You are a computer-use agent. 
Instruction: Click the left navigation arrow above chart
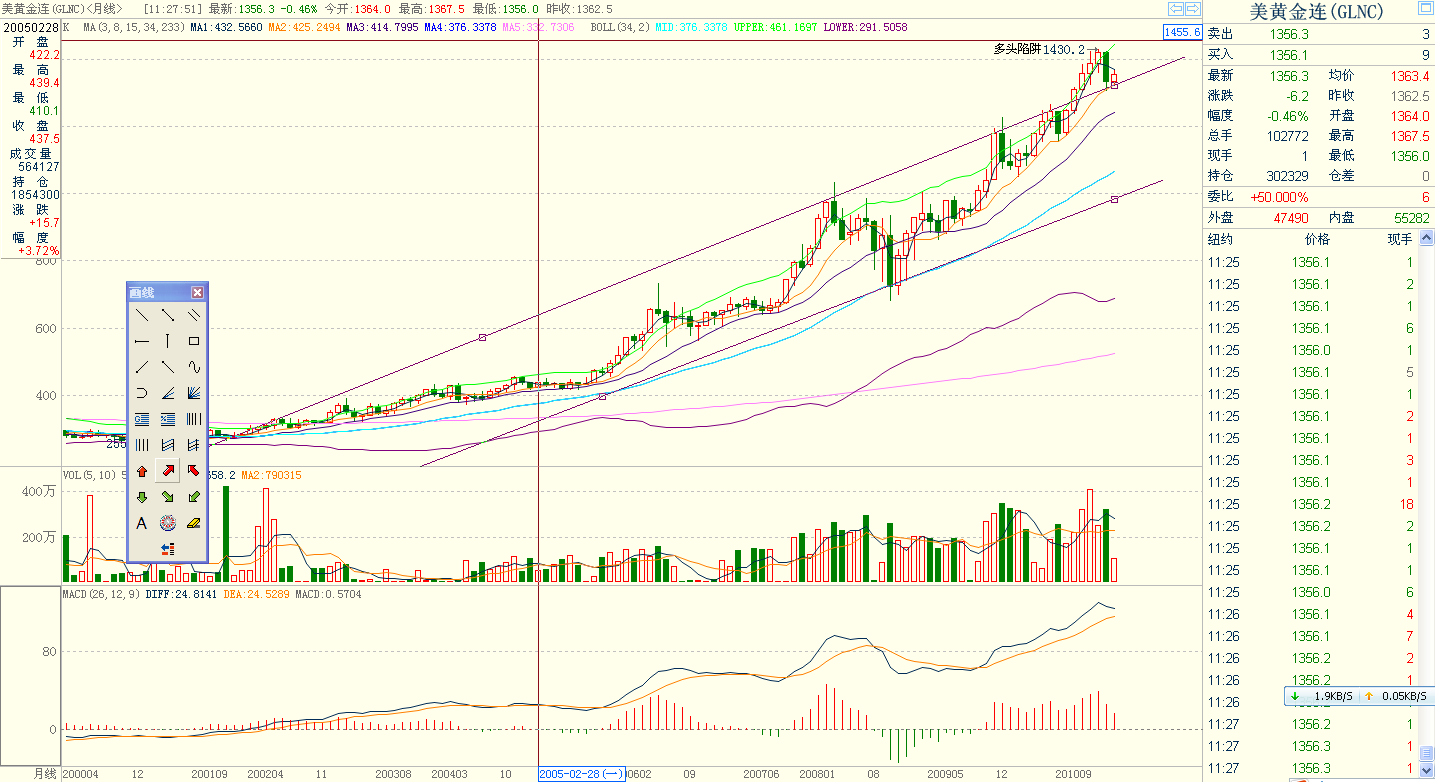pos(1176,9)
